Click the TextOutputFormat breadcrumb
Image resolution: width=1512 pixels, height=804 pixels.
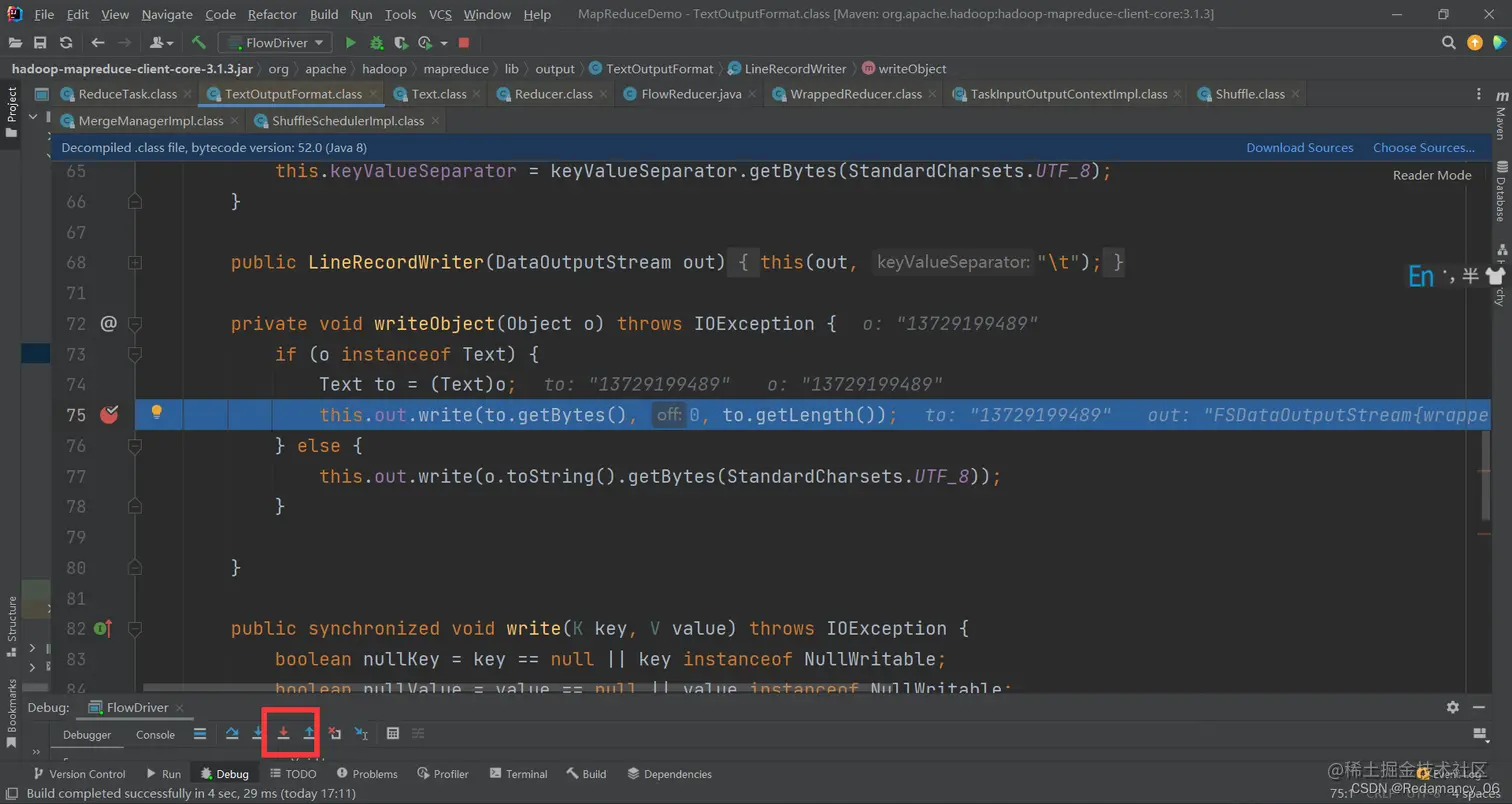coord(651,69)
